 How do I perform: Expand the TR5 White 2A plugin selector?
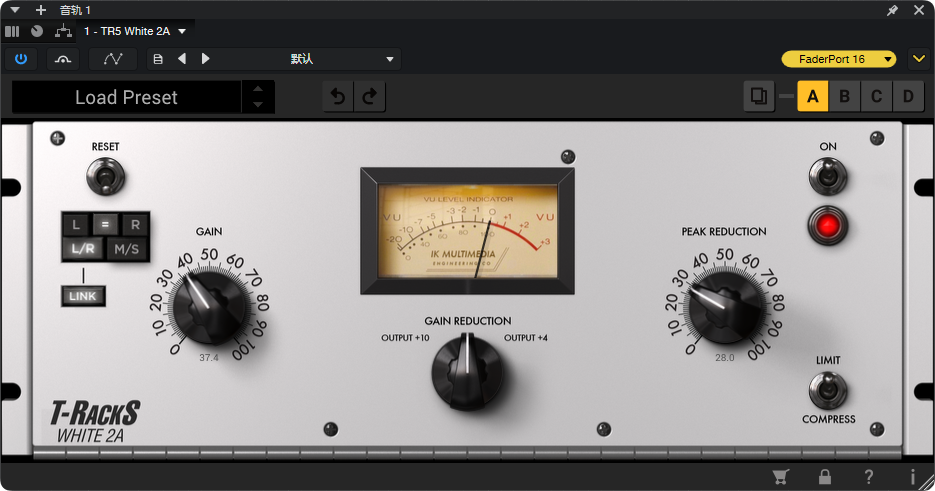tap(135, 31)
